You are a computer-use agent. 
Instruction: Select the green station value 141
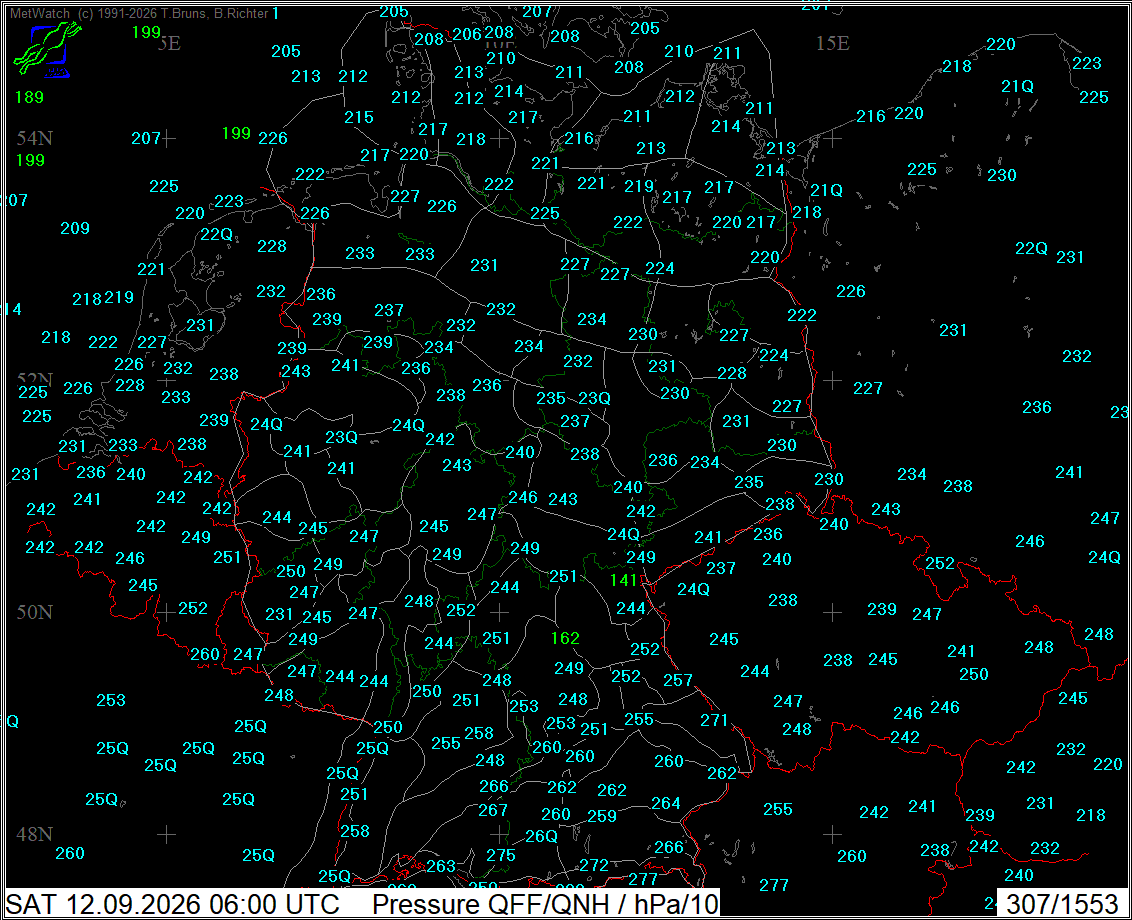coord(624,580)
